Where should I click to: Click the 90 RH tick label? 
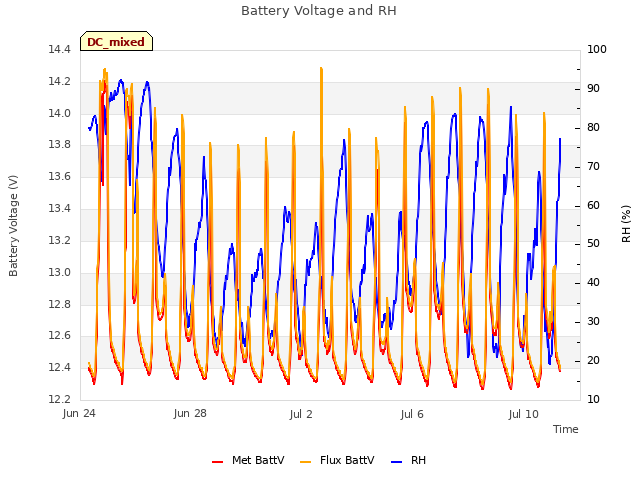(593, 88)
